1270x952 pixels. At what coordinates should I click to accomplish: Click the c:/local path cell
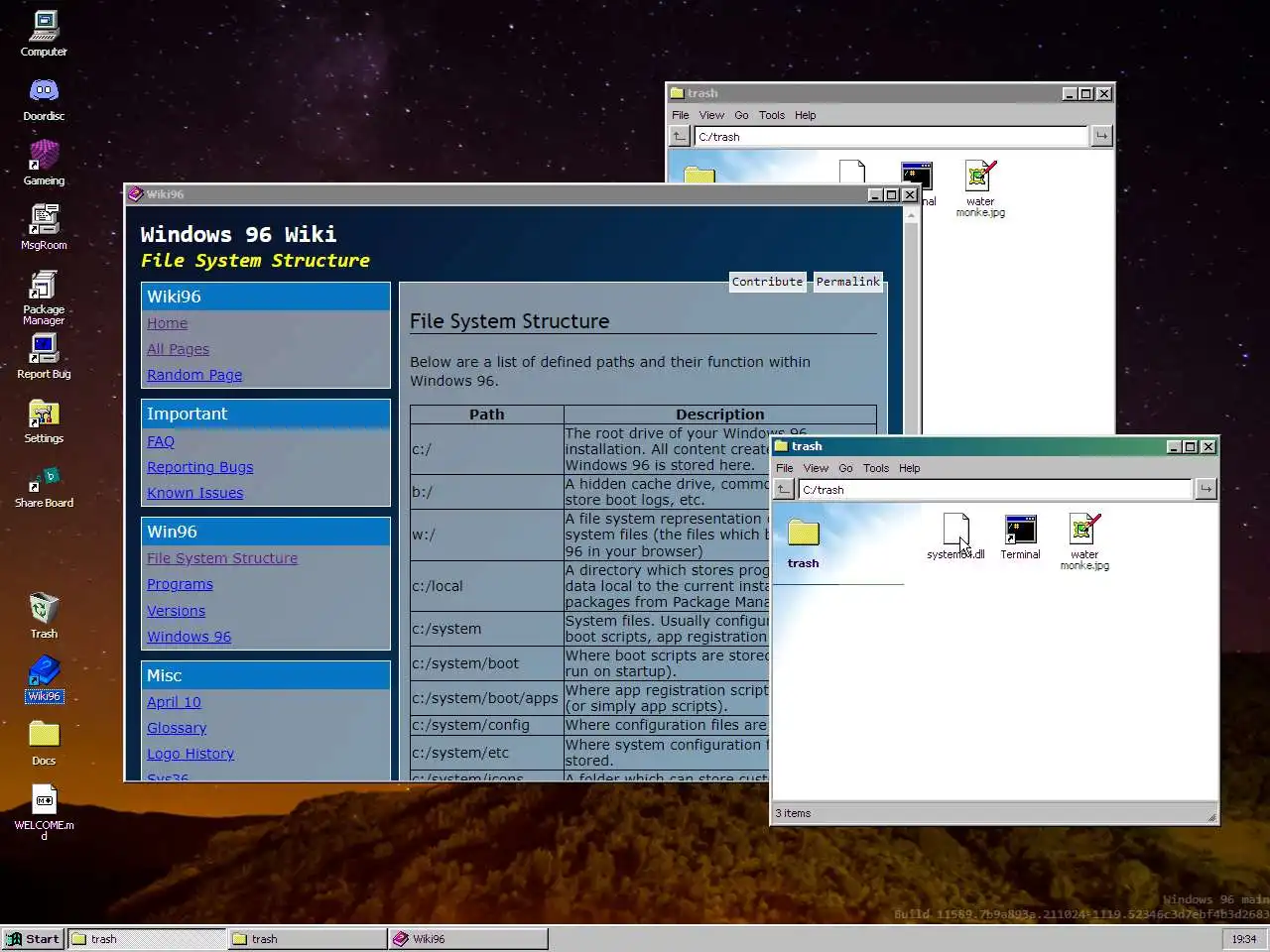pos(486,586)
